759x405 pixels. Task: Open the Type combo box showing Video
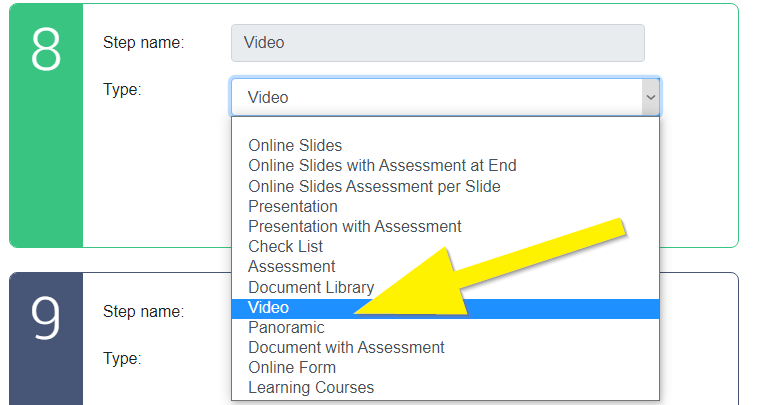point(445,97)
